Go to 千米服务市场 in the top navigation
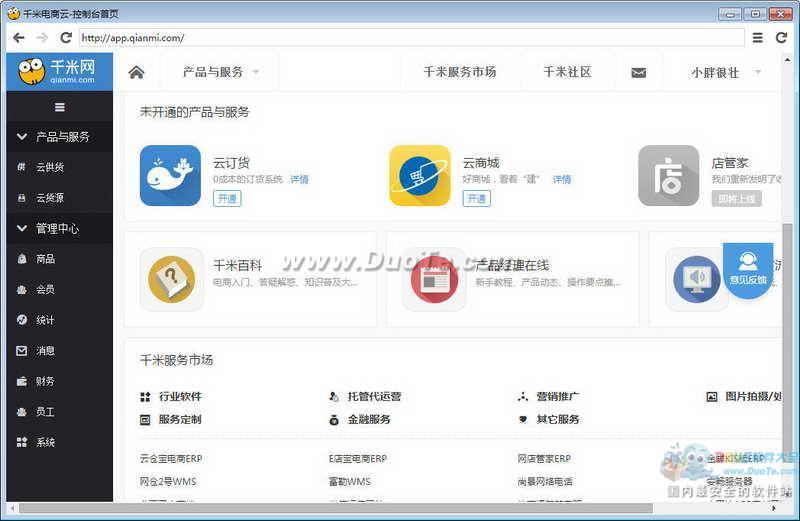800x521 pixels. 460,72
